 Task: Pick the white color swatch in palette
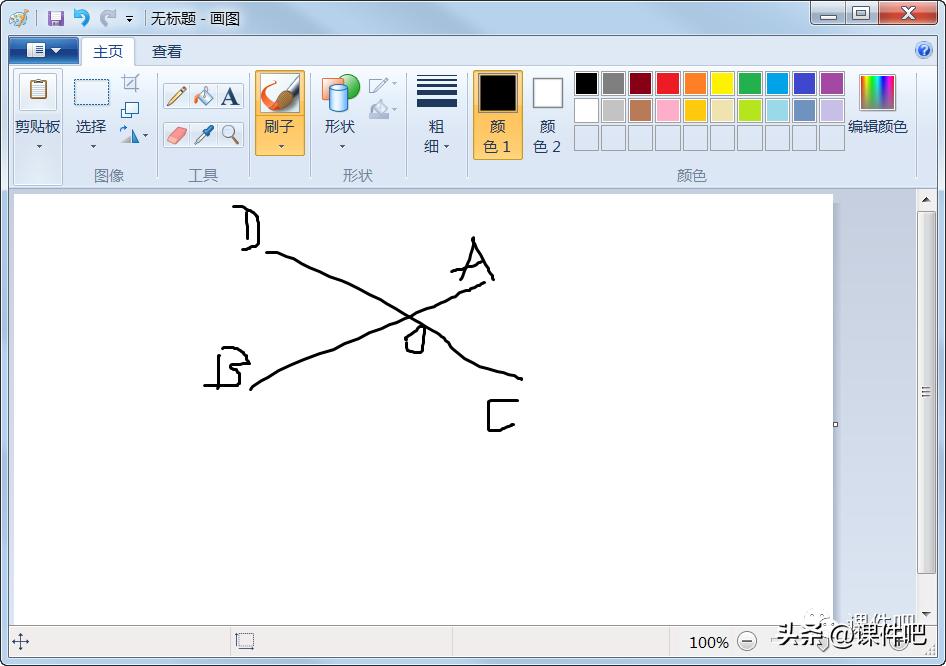586,110
